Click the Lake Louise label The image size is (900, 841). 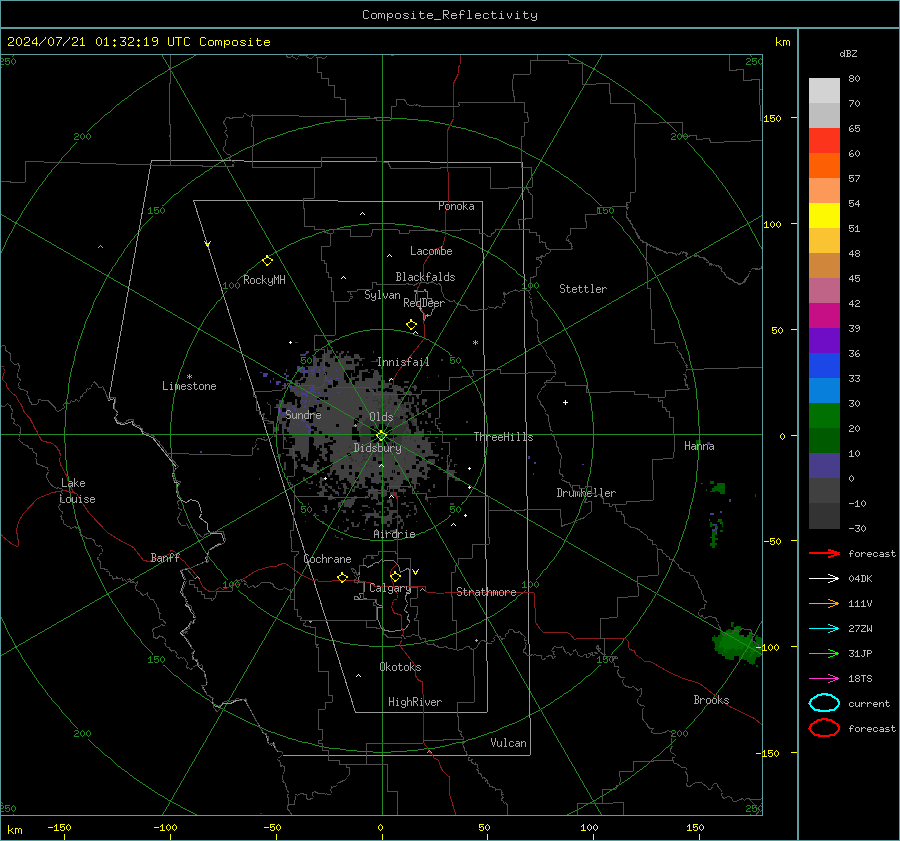pyautogui.click(x=77, y=491)
